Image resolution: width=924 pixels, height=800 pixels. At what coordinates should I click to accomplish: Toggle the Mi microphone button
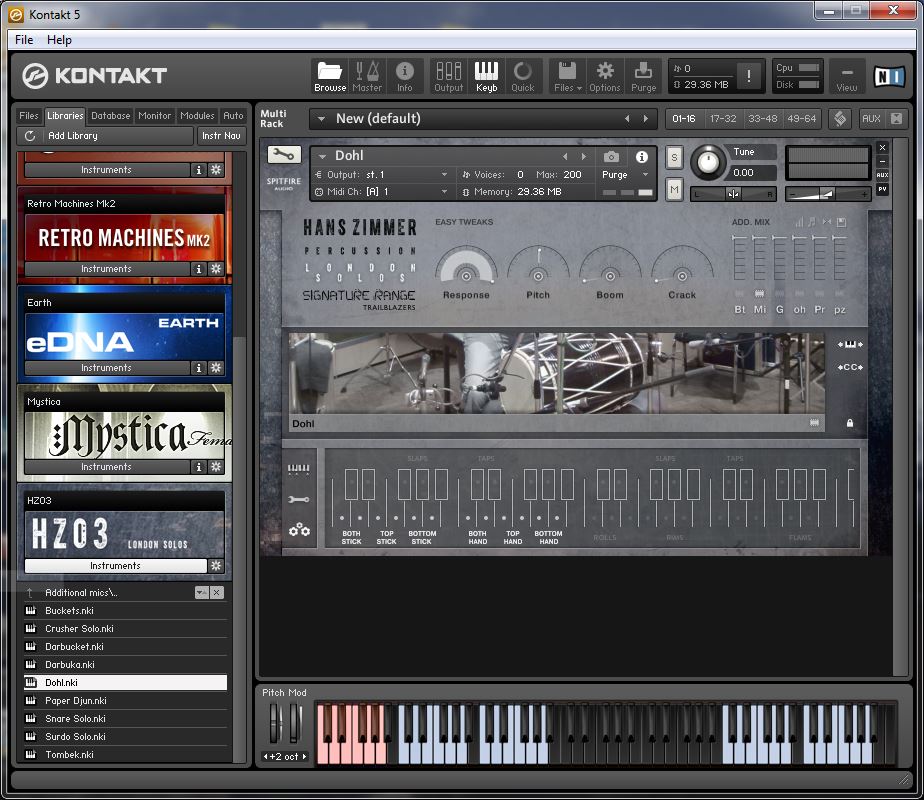point(760,293)
